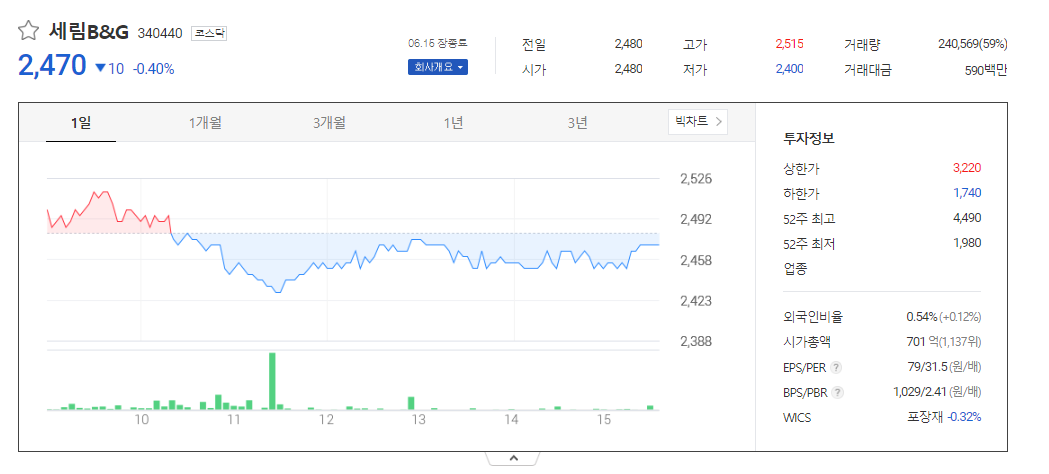Click the tallest green volume bar
Screen dimensions: 1049x474
pos(272,380)
